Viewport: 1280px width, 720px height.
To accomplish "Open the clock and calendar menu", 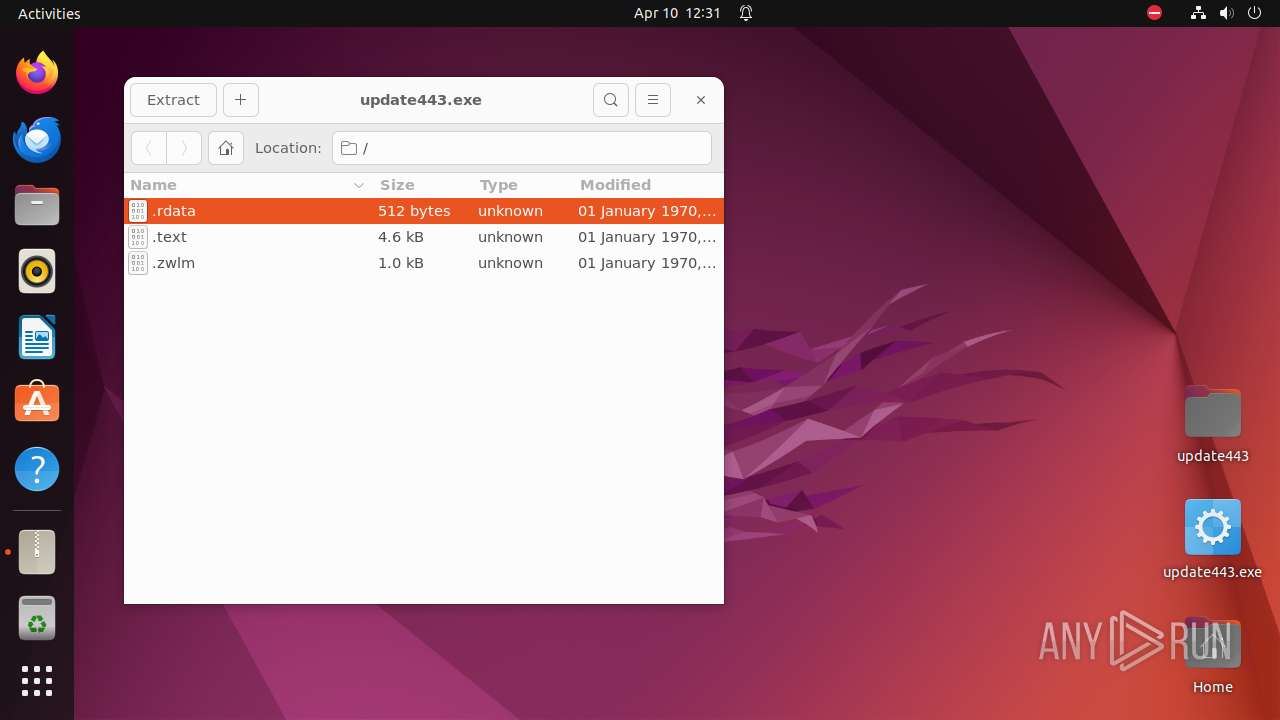I will [677, 13].
